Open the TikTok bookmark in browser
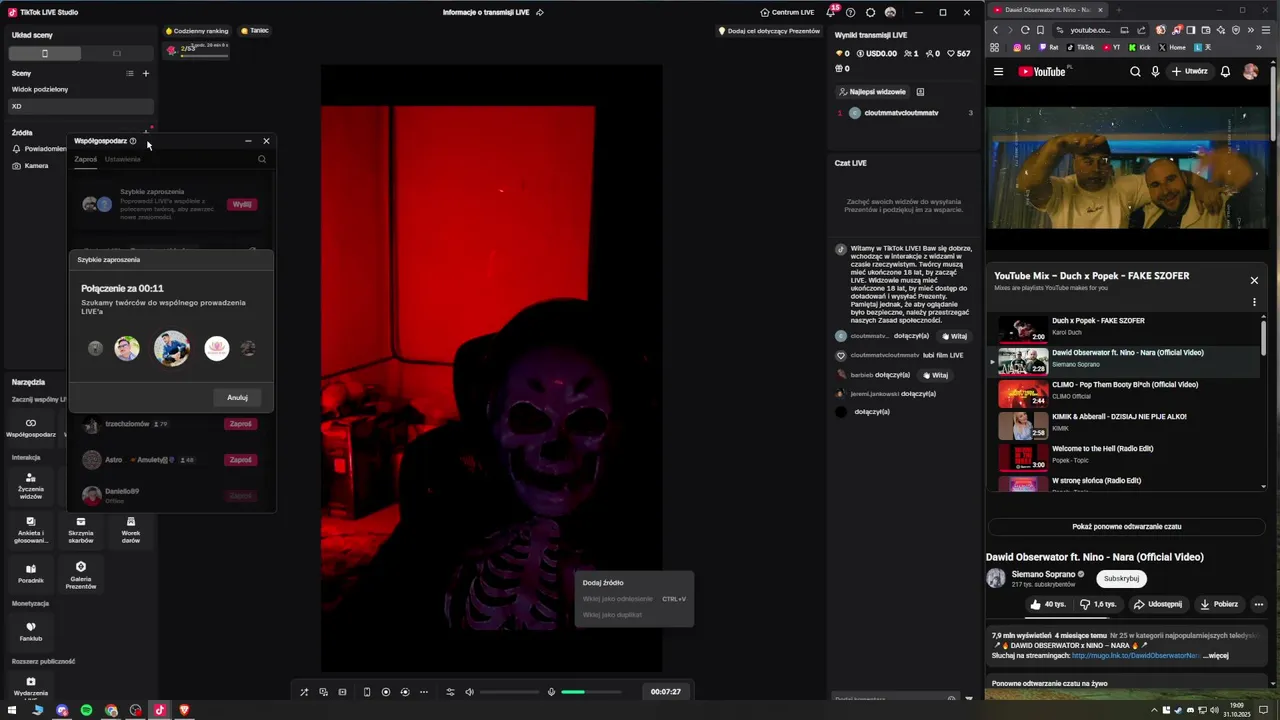The height and width of the screenshot is (720, 1280). click(x=1080, y=47)
